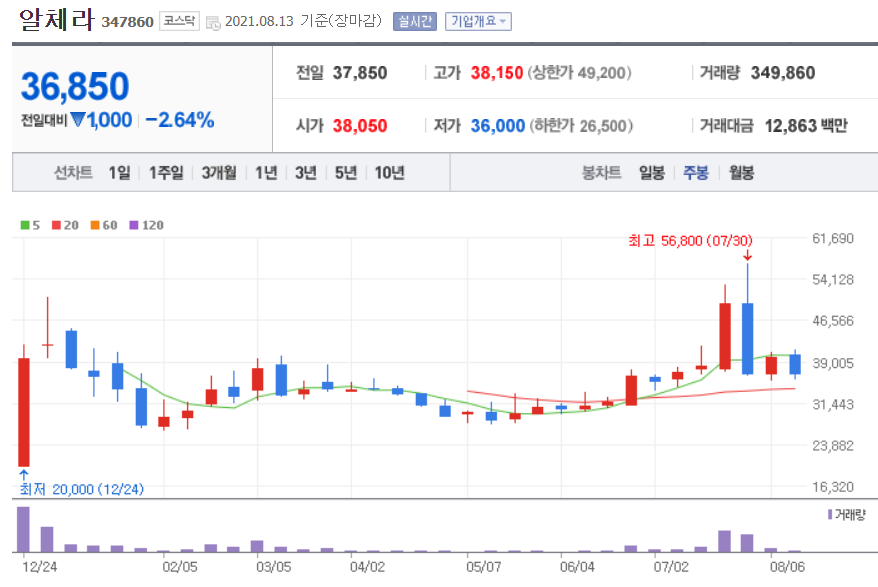Viewport: 878px width, 587px height.
Task: Click the red 20 moving average legend swatch
Action: [x=56, y=225]
